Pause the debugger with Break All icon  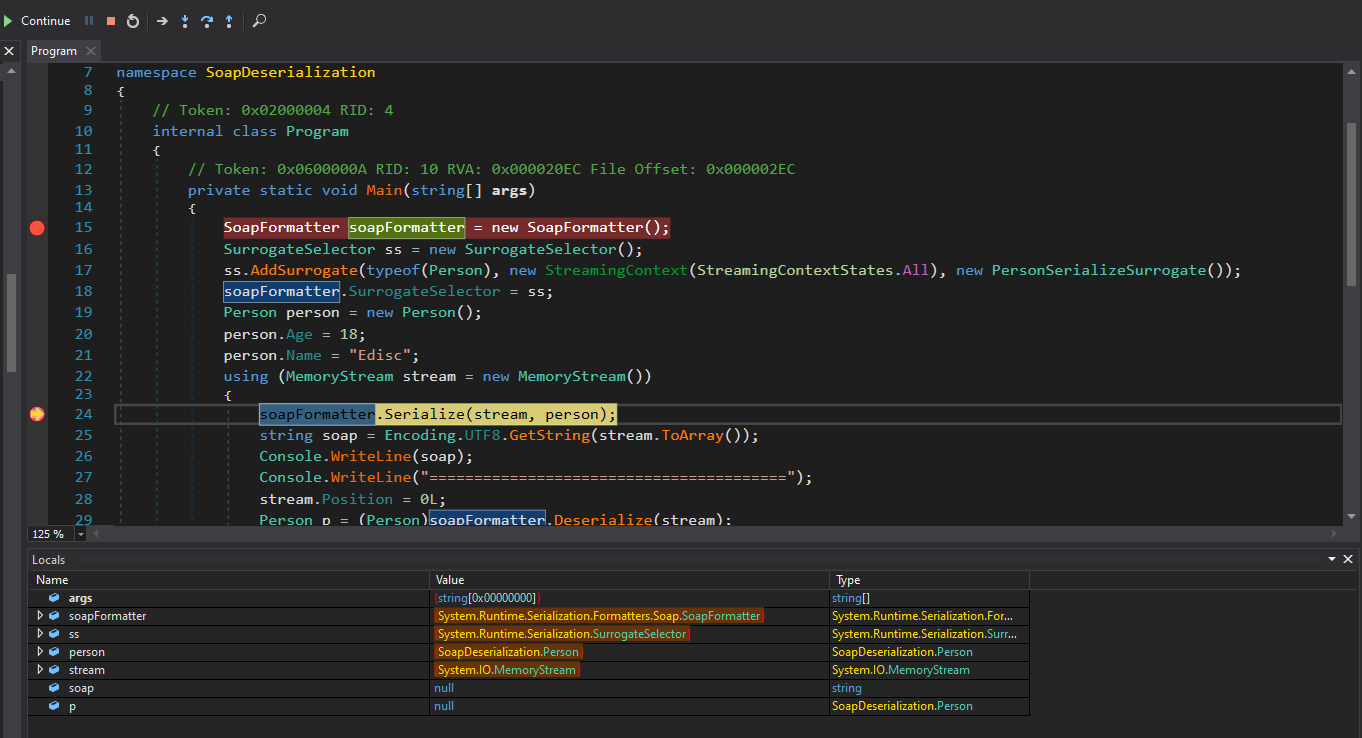[89, 21]
